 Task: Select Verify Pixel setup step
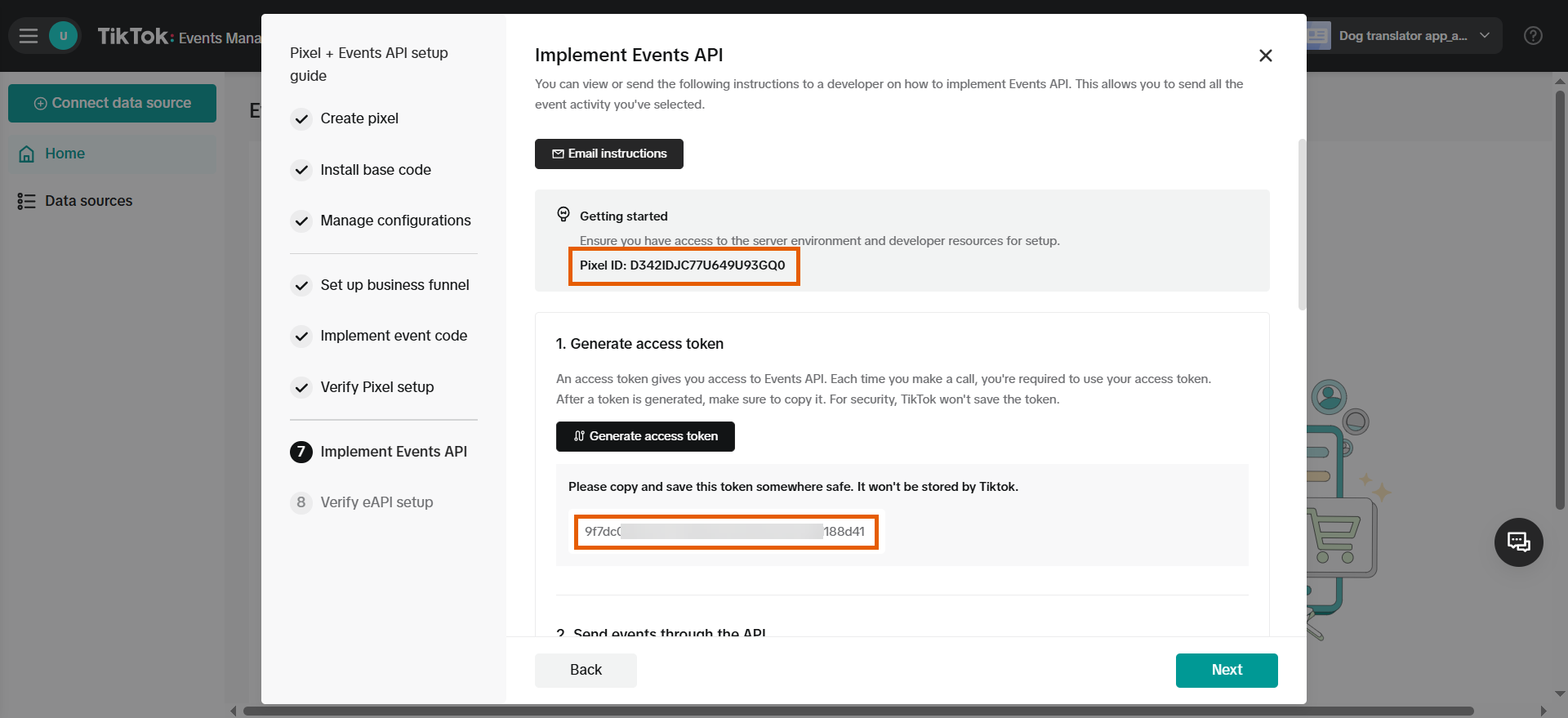pyautogui.click(x=376, y=387)
